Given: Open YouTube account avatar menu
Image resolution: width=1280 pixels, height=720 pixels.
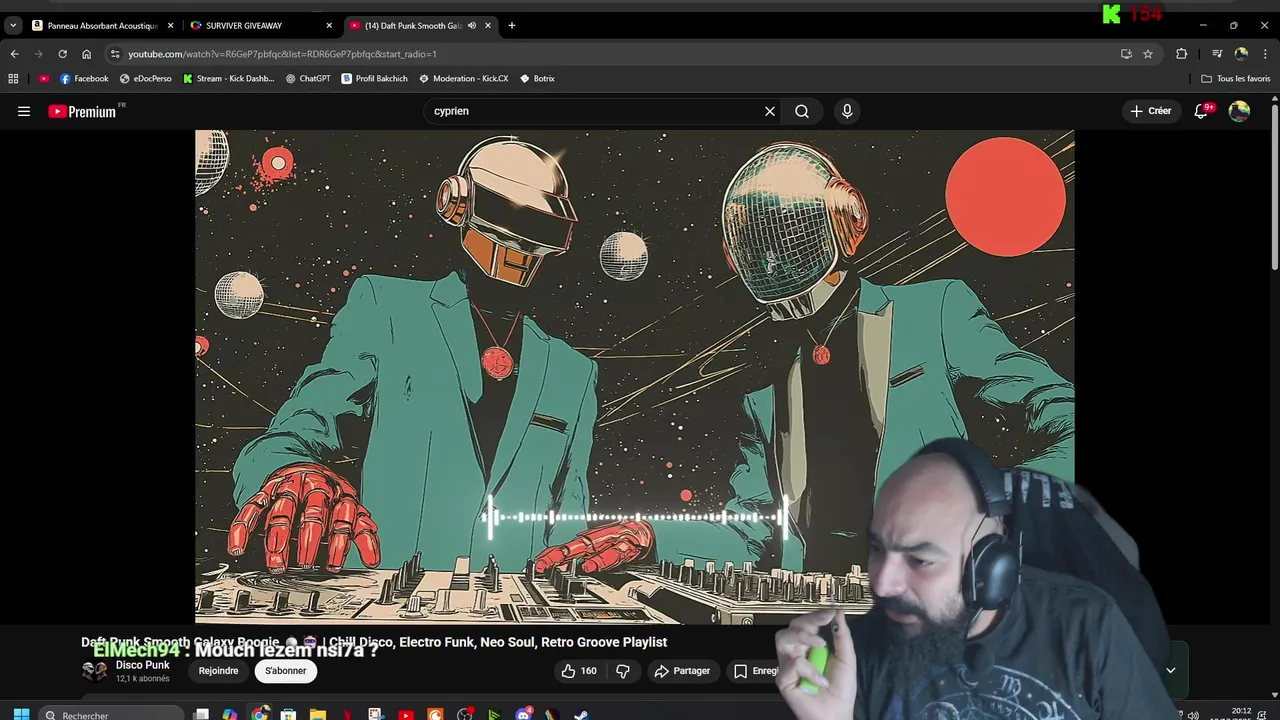Looking at the screenshot, I should click(1239, 111).
